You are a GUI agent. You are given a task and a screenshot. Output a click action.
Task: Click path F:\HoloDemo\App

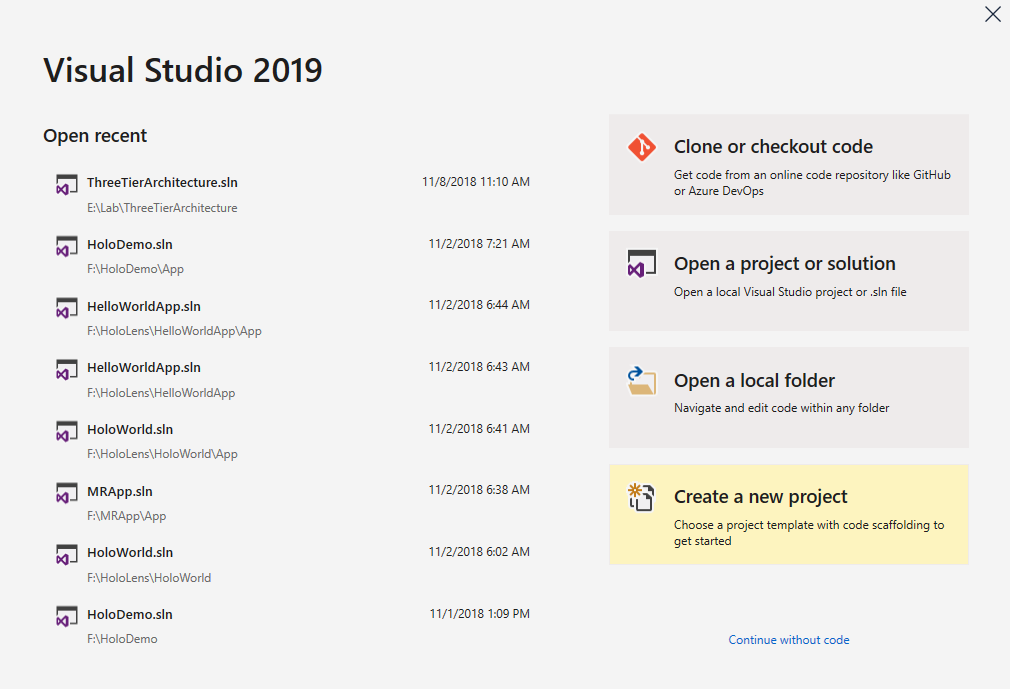point(135,269)
